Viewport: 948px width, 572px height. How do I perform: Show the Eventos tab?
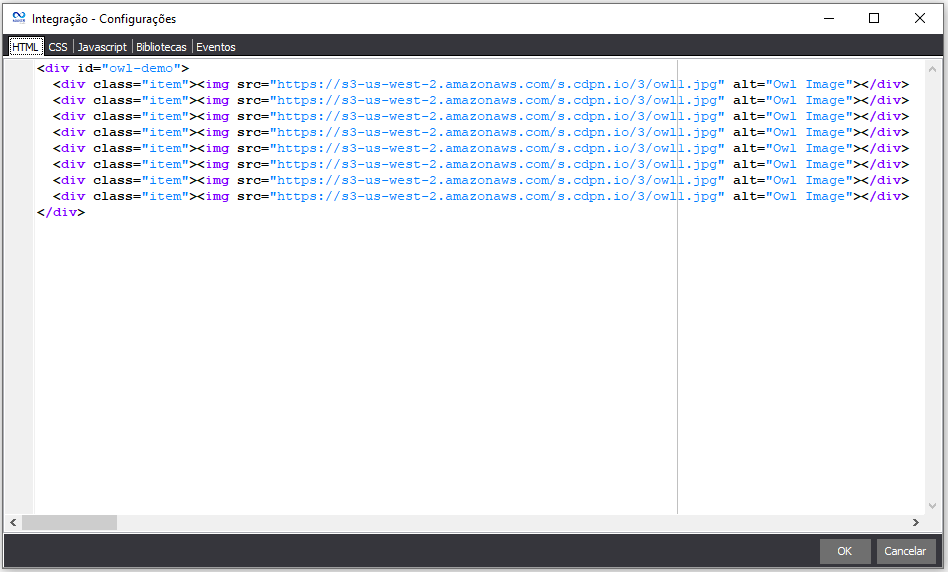[216, 47]
